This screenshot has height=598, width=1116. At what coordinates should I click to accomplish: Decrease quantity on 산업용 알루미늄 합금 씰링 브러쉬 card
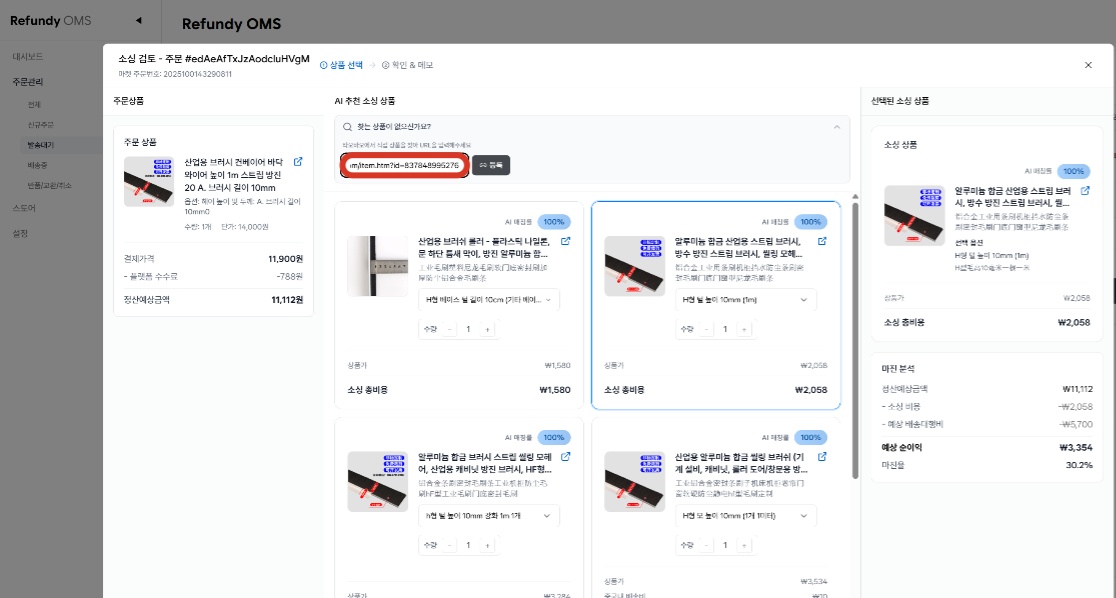click(x=706, y=545)
